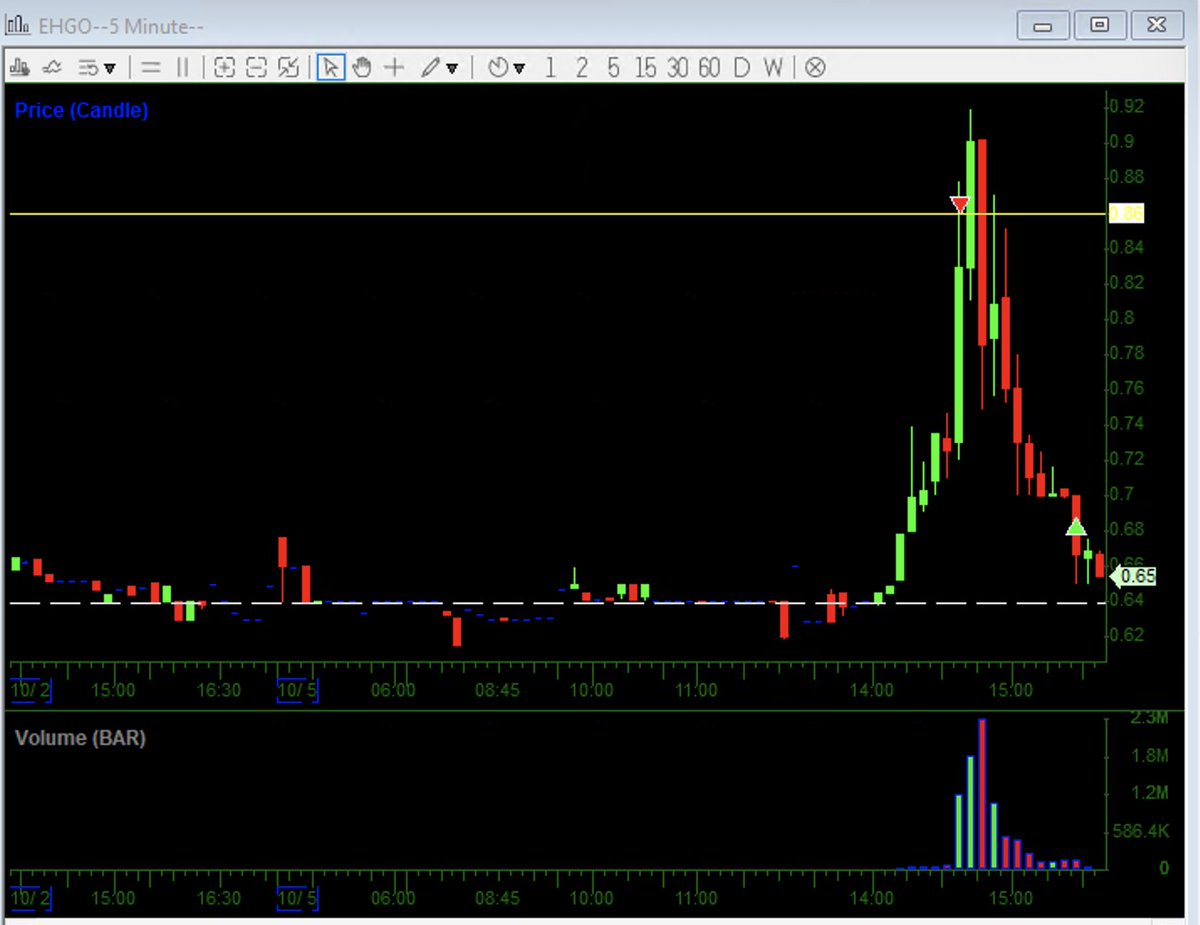Close the EHGO chart window
The width and height of the screenshot is (1200, 925).
[1157, 26]
